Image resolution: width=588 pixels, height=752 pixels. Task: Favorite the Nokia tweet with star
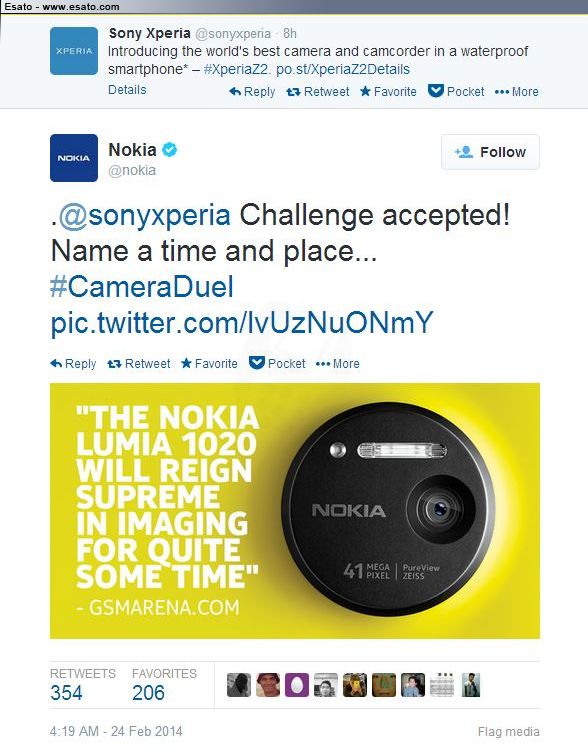coord(209,364)
